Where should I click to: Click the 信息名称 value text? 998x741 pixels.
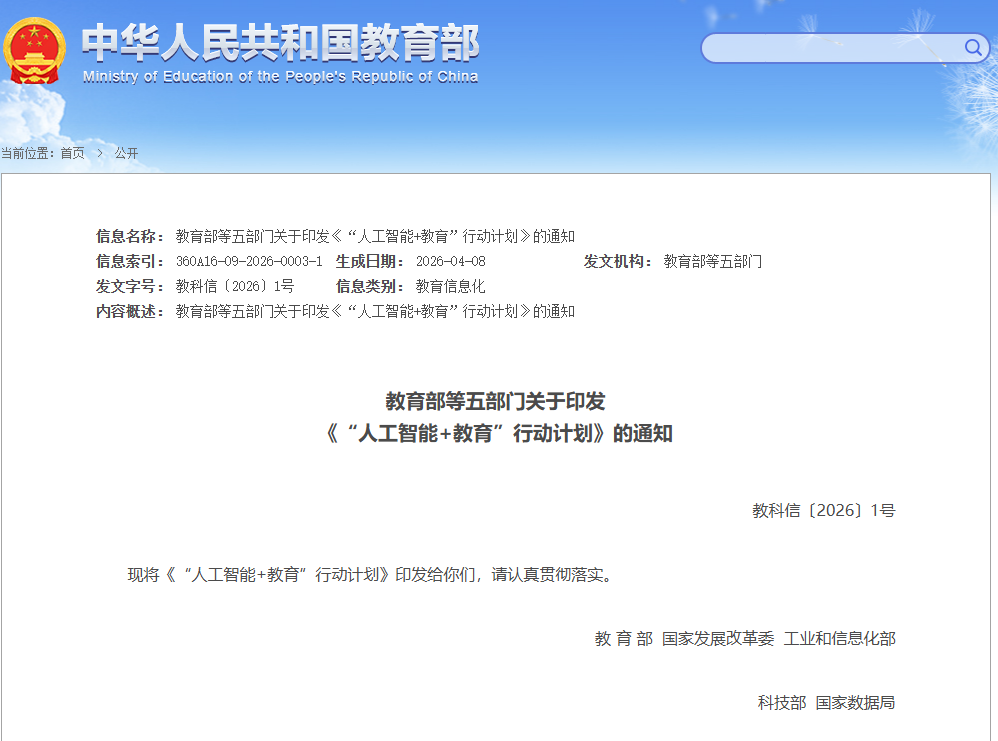pos(375,236)
